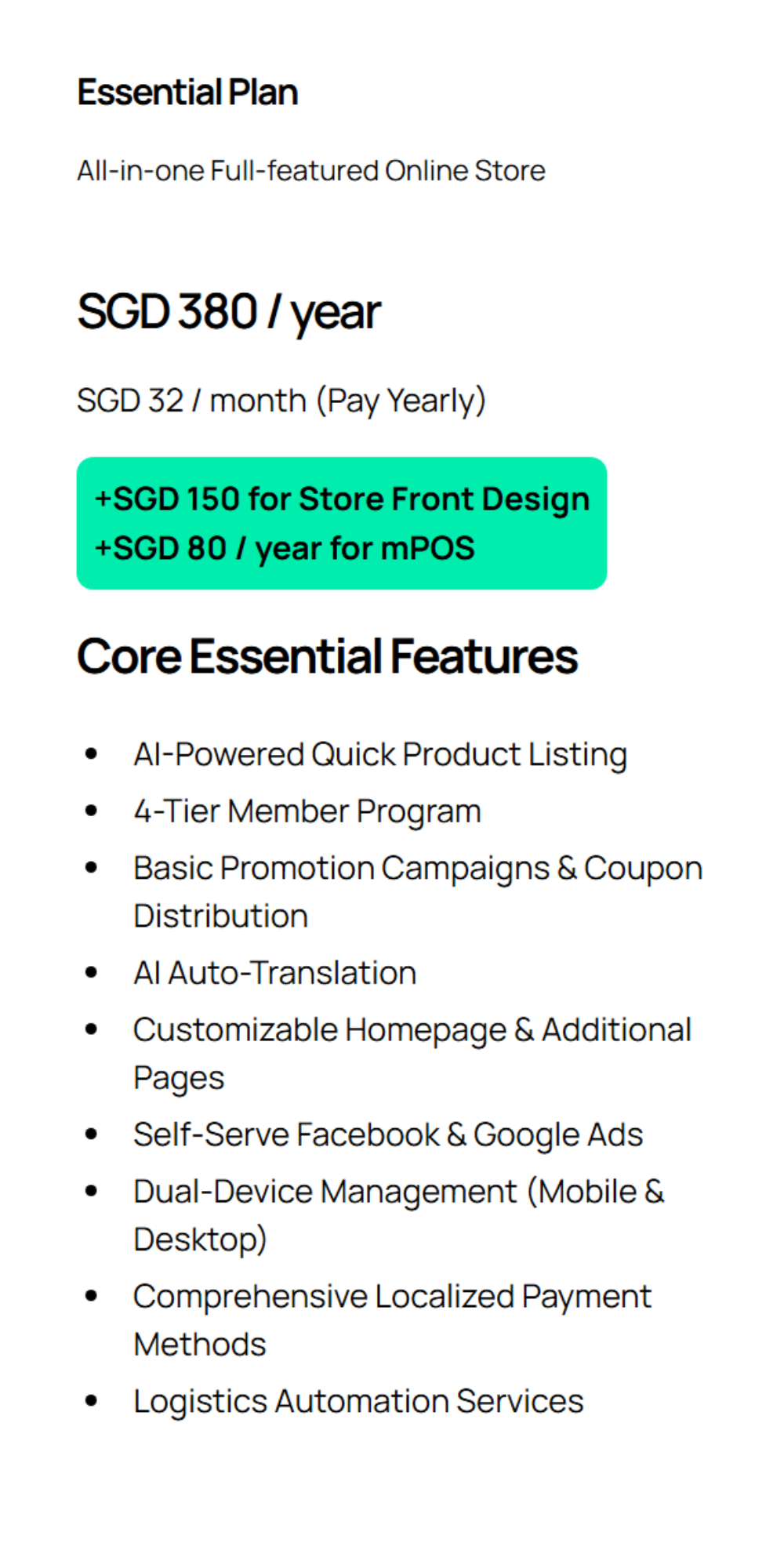Click the Store Front Design add-on line

tap(342, 499)
